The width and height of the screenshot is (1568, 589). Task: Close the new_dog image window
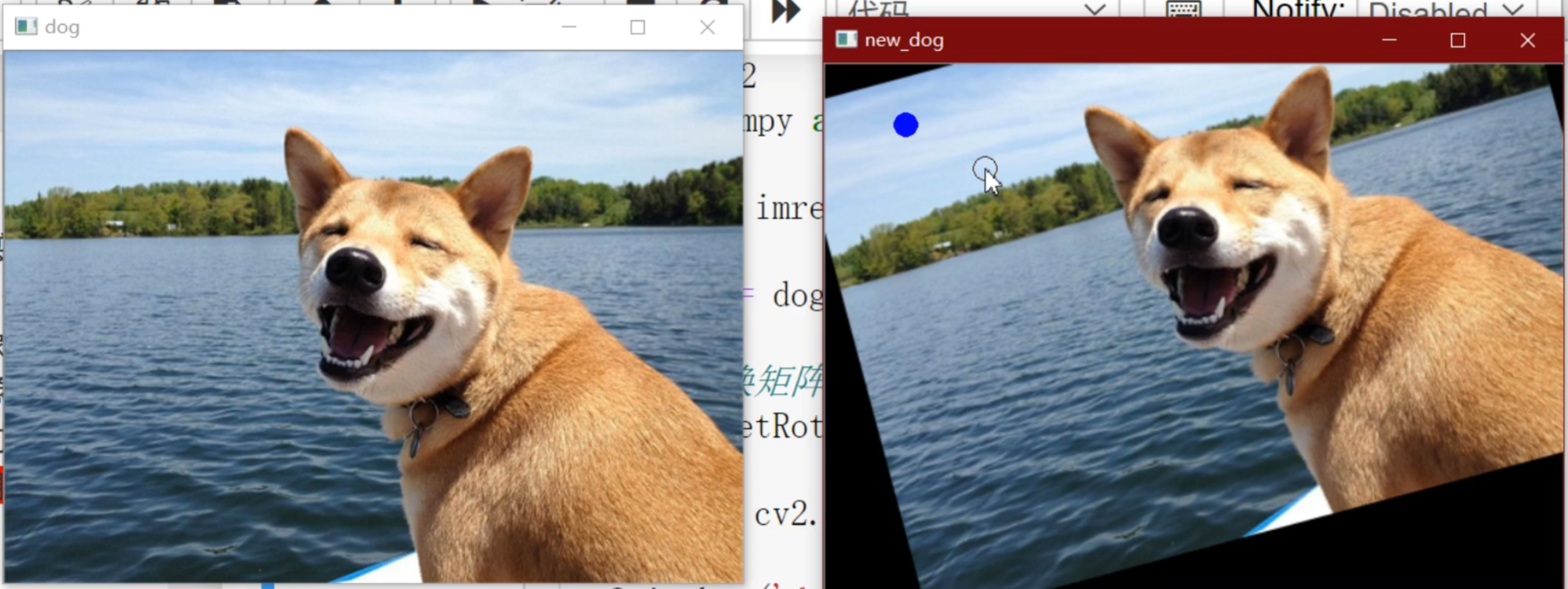[1528, 40]
